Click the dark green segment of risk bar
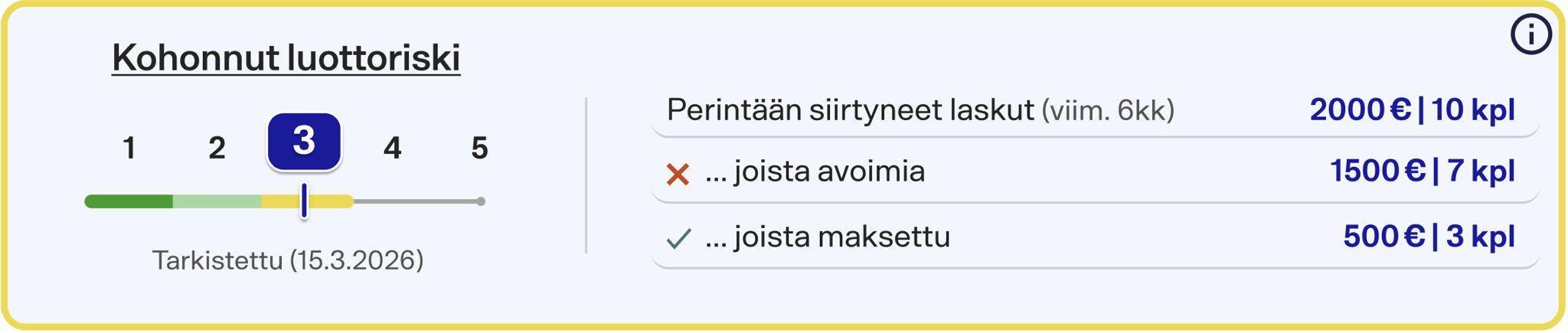 coord(129,201)
